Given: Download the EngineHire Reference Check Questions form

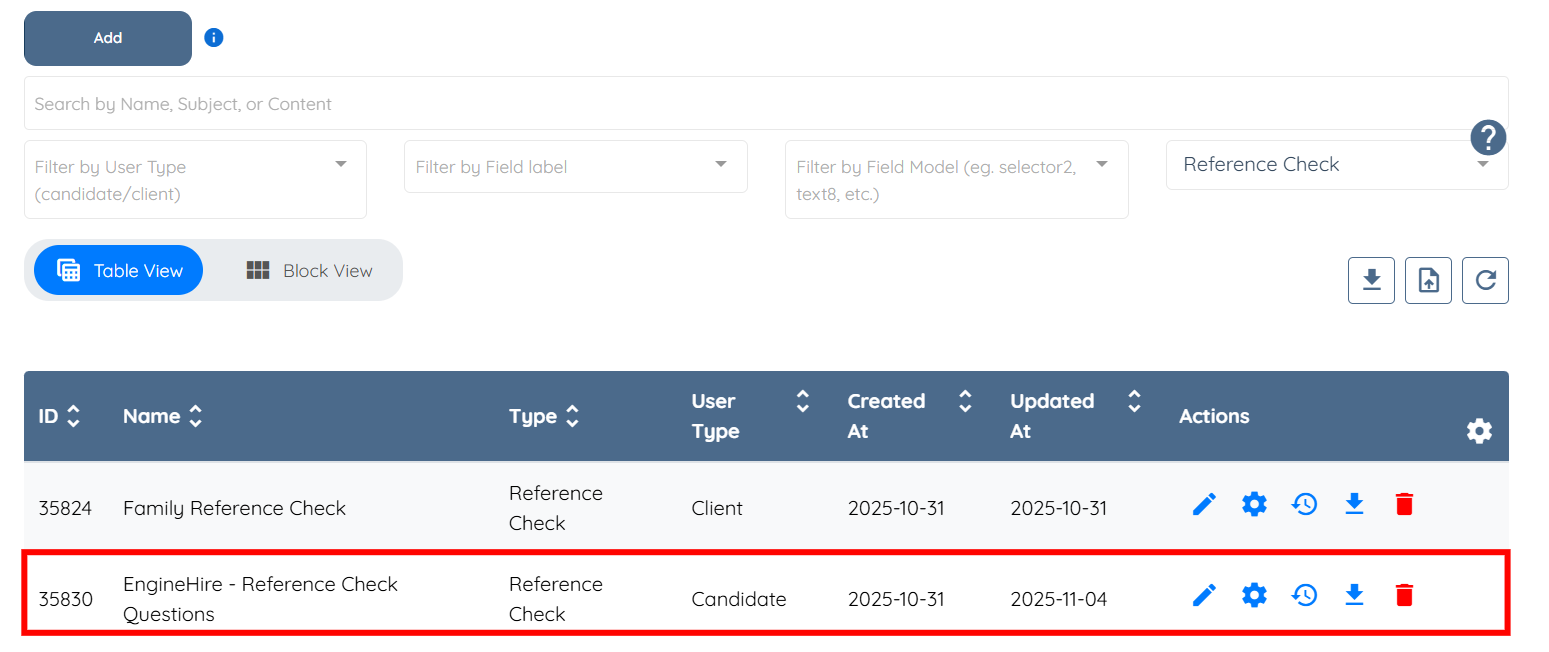Looking at the screenshot, I should tap(1354, 596).
